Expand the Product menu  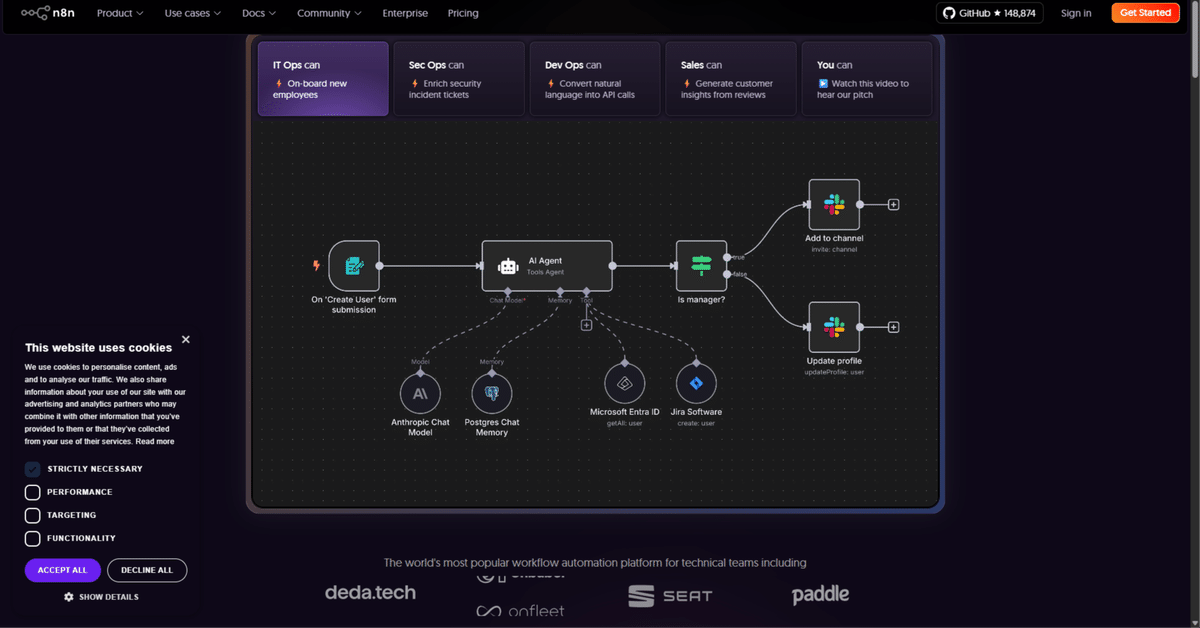pos(120,13)
